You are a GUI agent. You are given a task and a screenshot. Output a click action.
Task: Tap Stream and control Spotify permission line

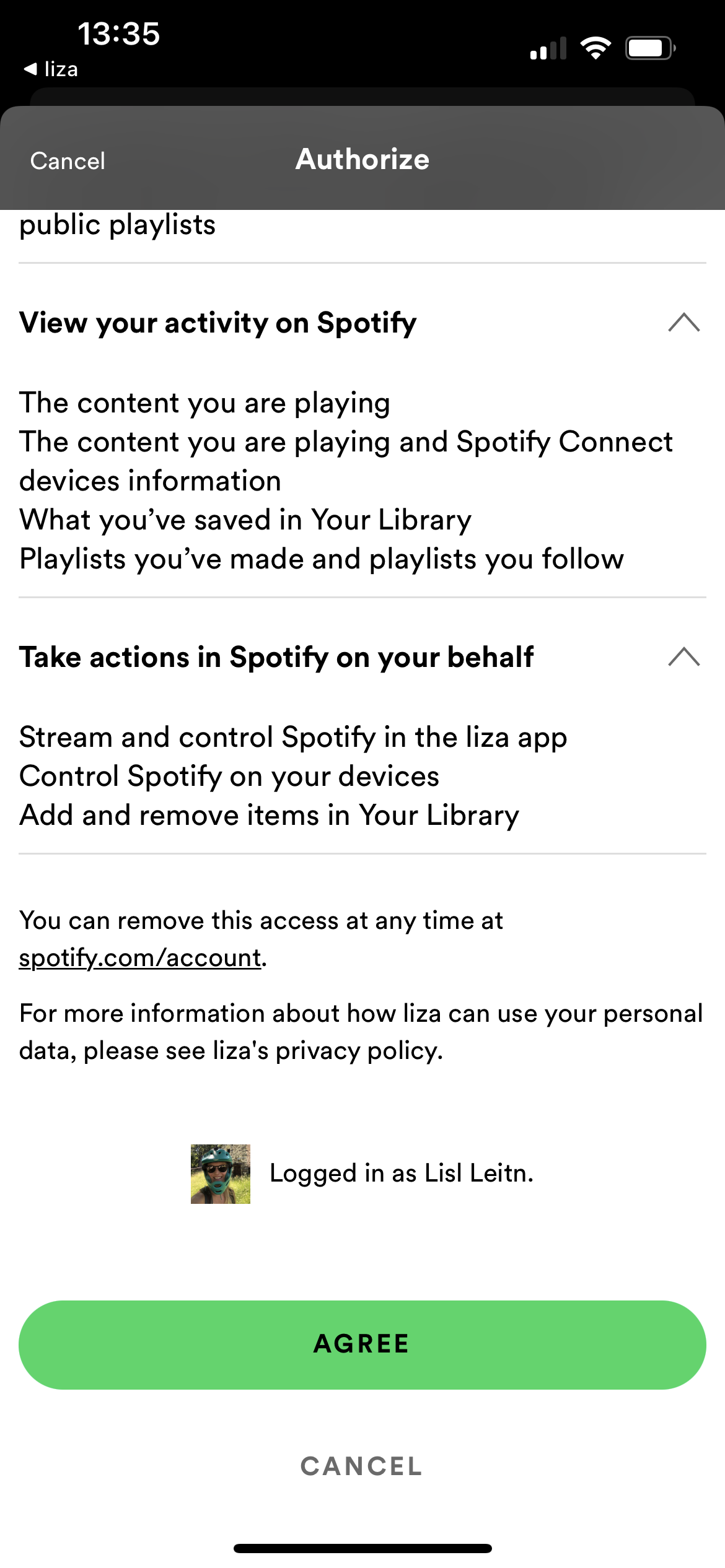coord(293,738)
